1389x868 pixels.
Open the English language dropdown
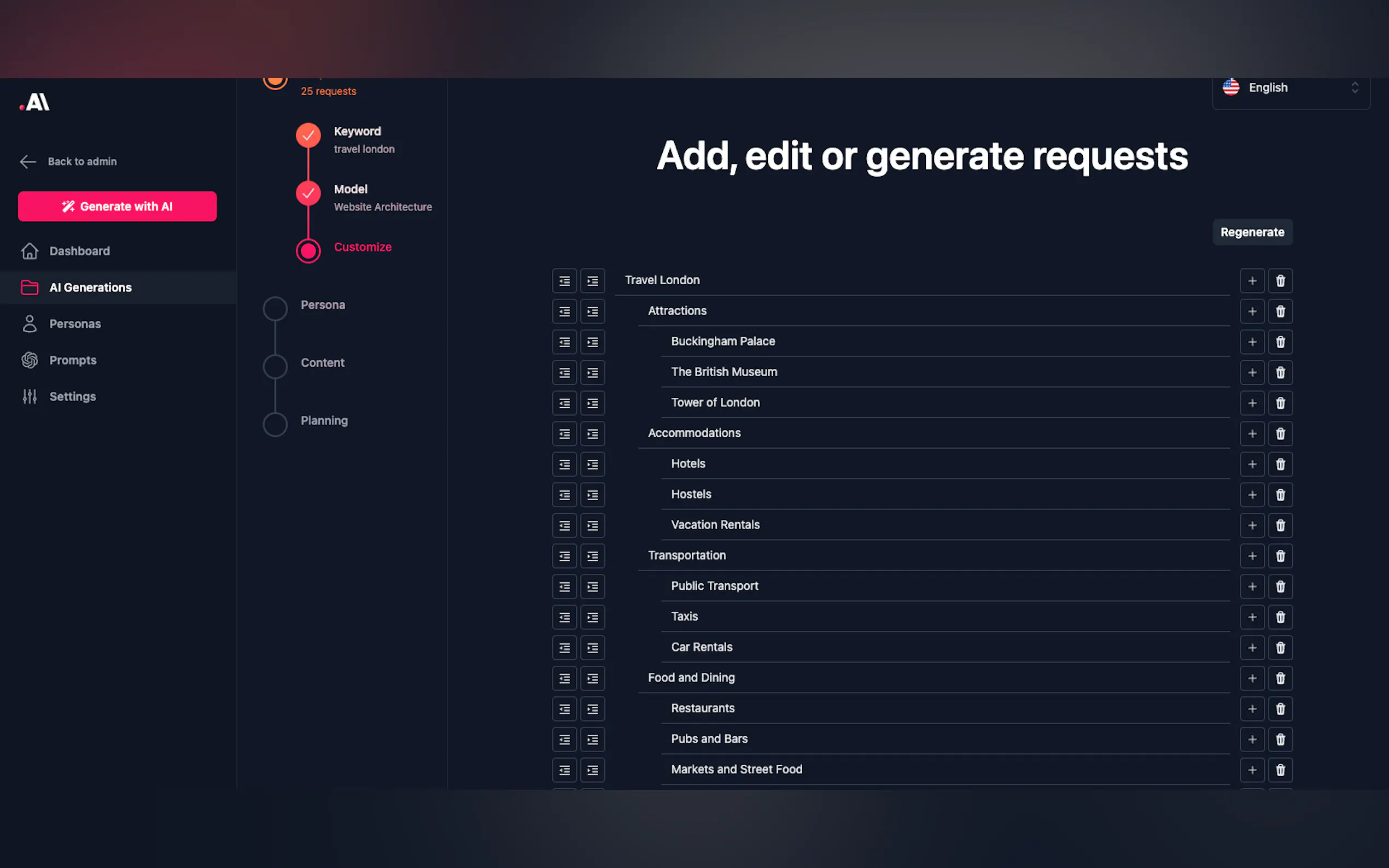click(x=1290, y=88)
